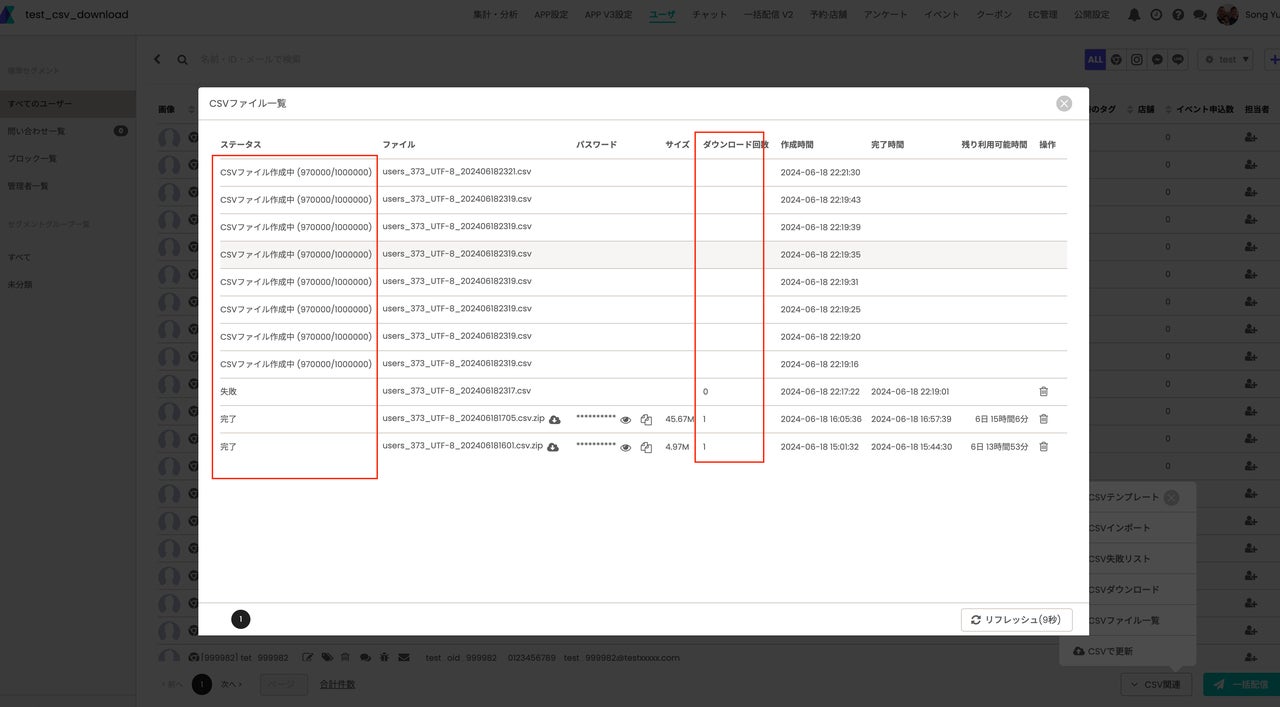
Task: Download the users_373_UTF-8_202406181601.csv.zip file
Action: point(553,447)
